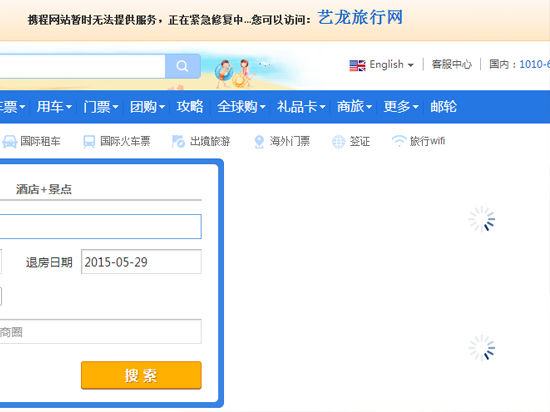550x412 pixels.
Task: Click the 国际租车 car icon
Action: [9, 142]
